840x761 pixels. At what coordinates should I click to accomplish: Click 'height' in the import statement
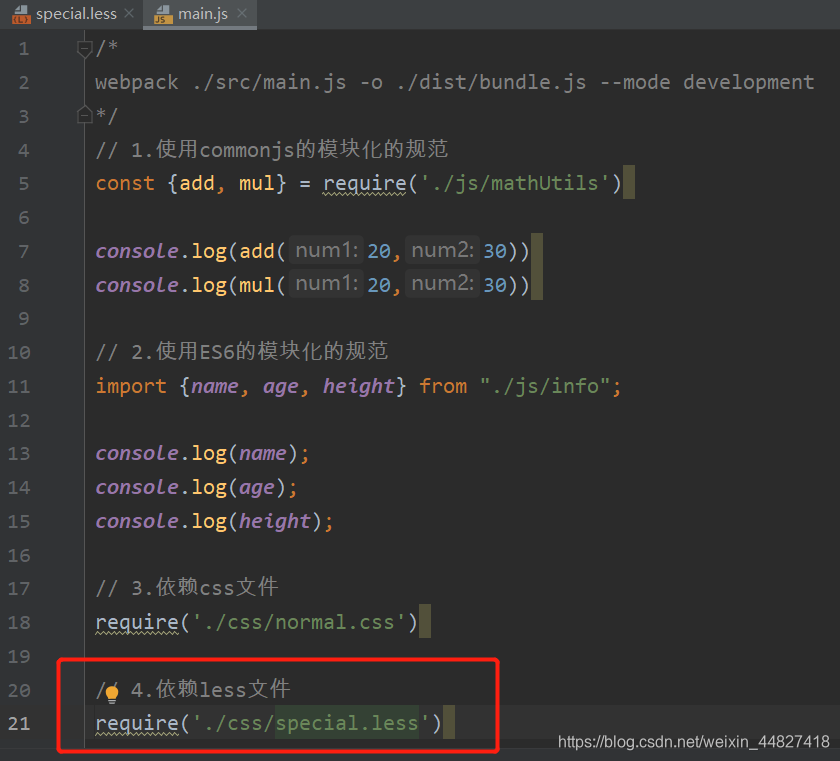[x=358, y=387]
